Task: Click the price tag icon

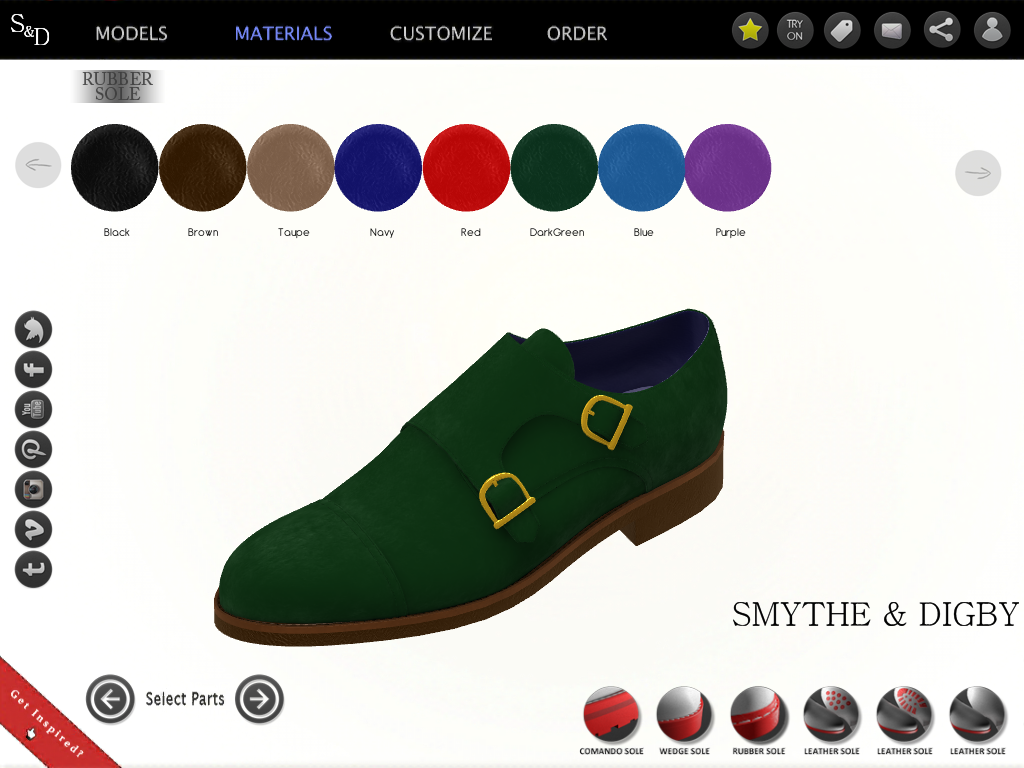Action: [842, 30]
